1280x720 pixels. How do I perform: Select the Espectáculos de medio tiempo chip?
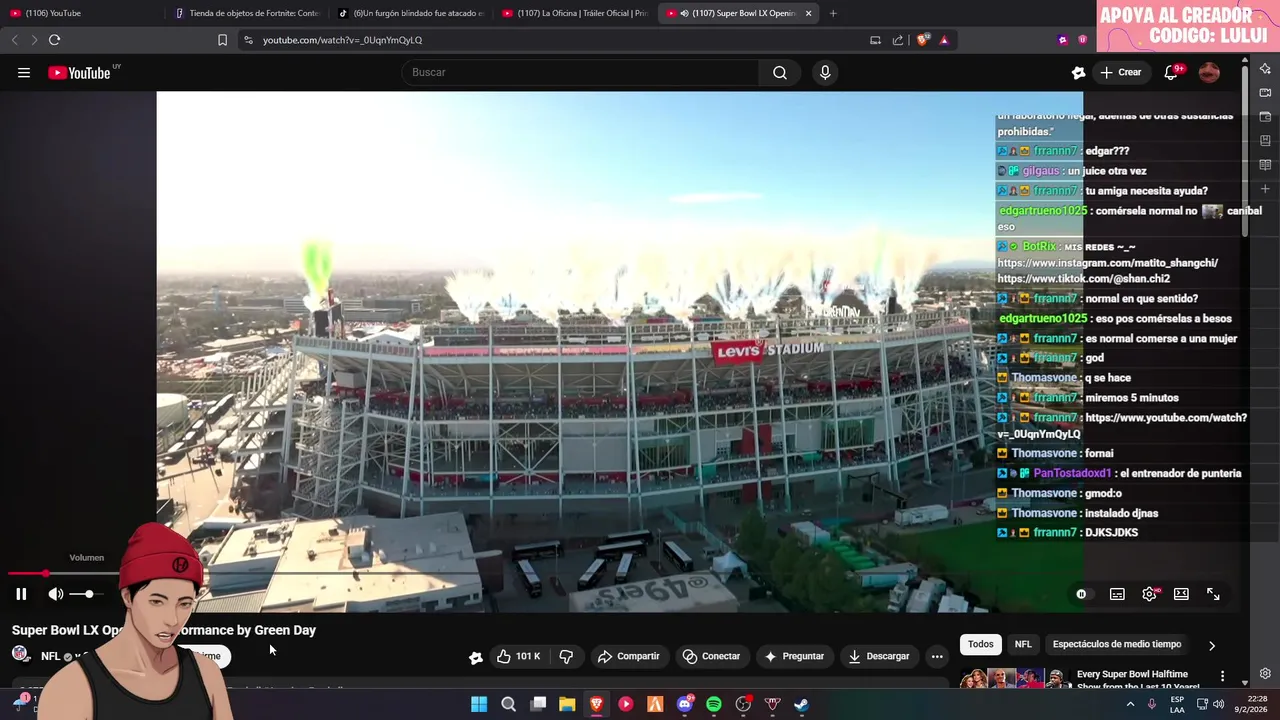pos(1117,644)
